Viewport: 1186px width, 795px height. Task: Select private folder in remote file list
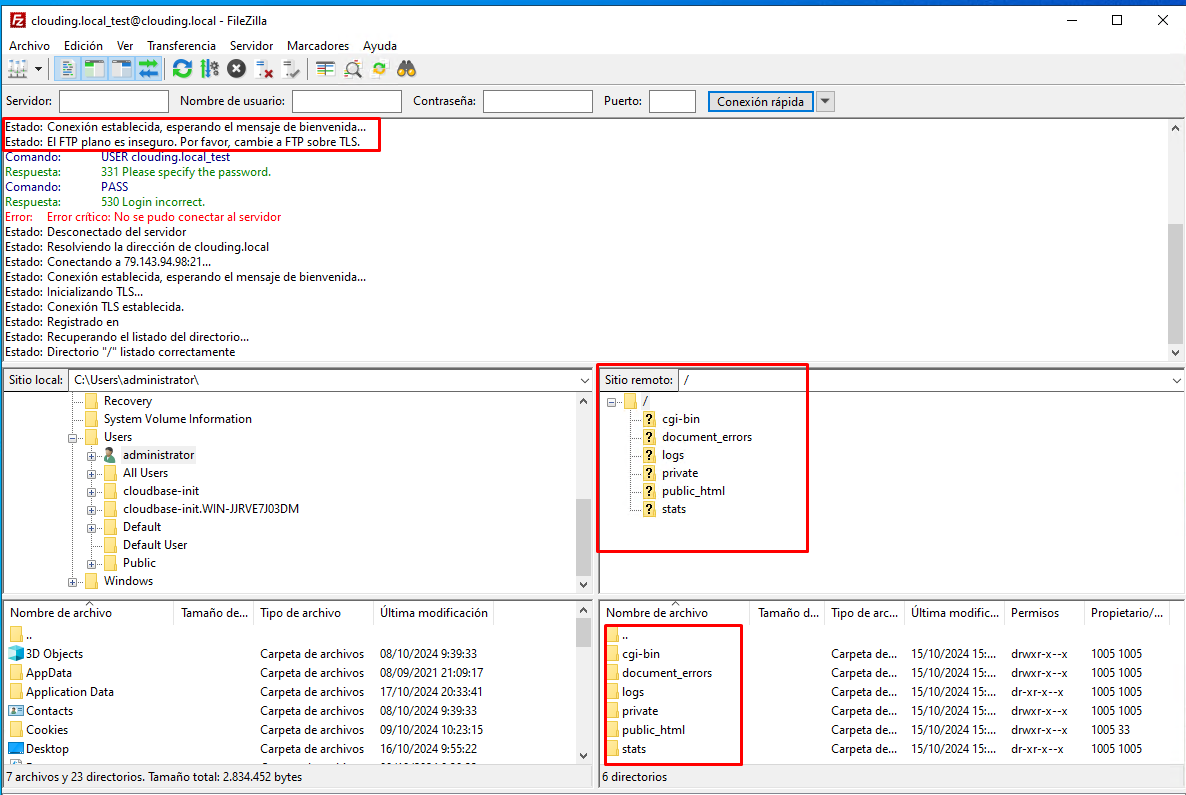(x=640, y=710)
